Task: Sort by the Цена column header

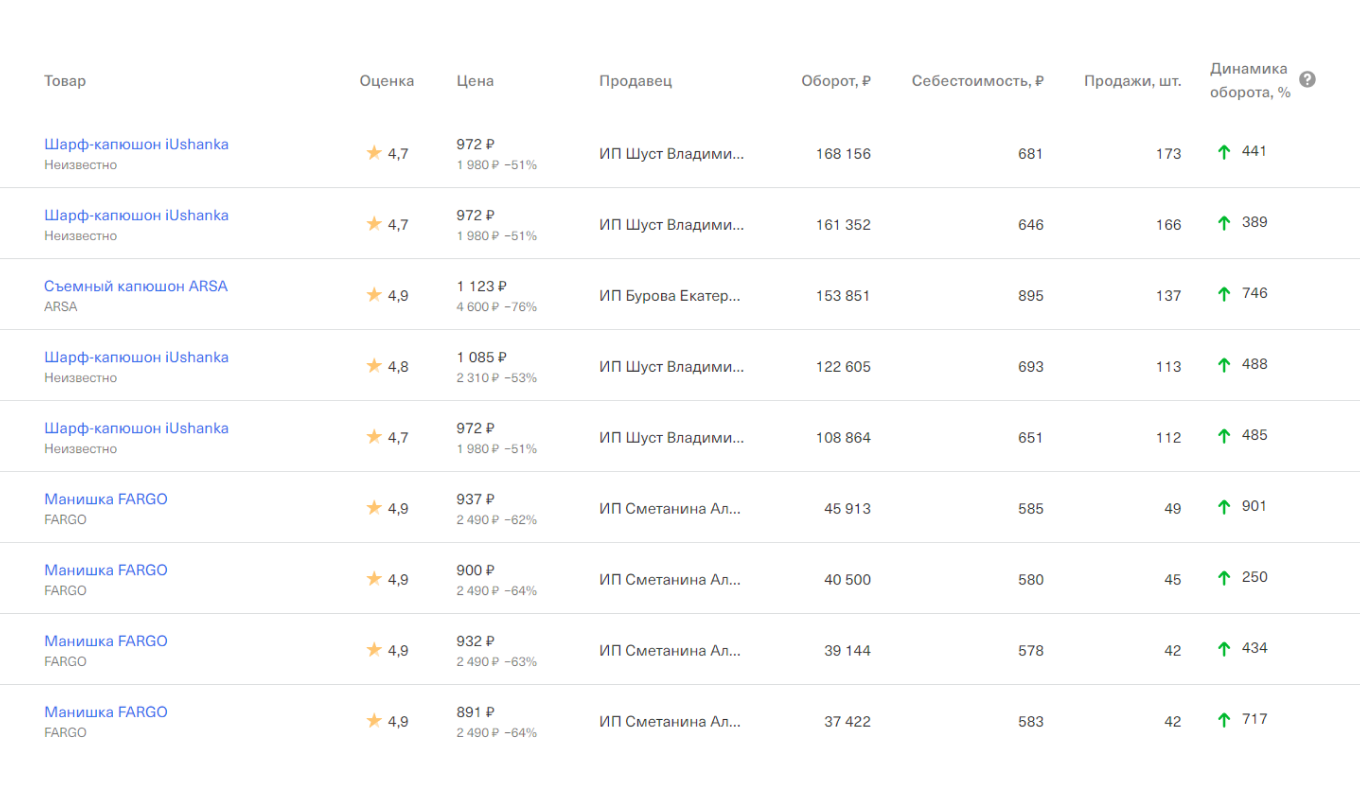Action: [x=475, y=81]
